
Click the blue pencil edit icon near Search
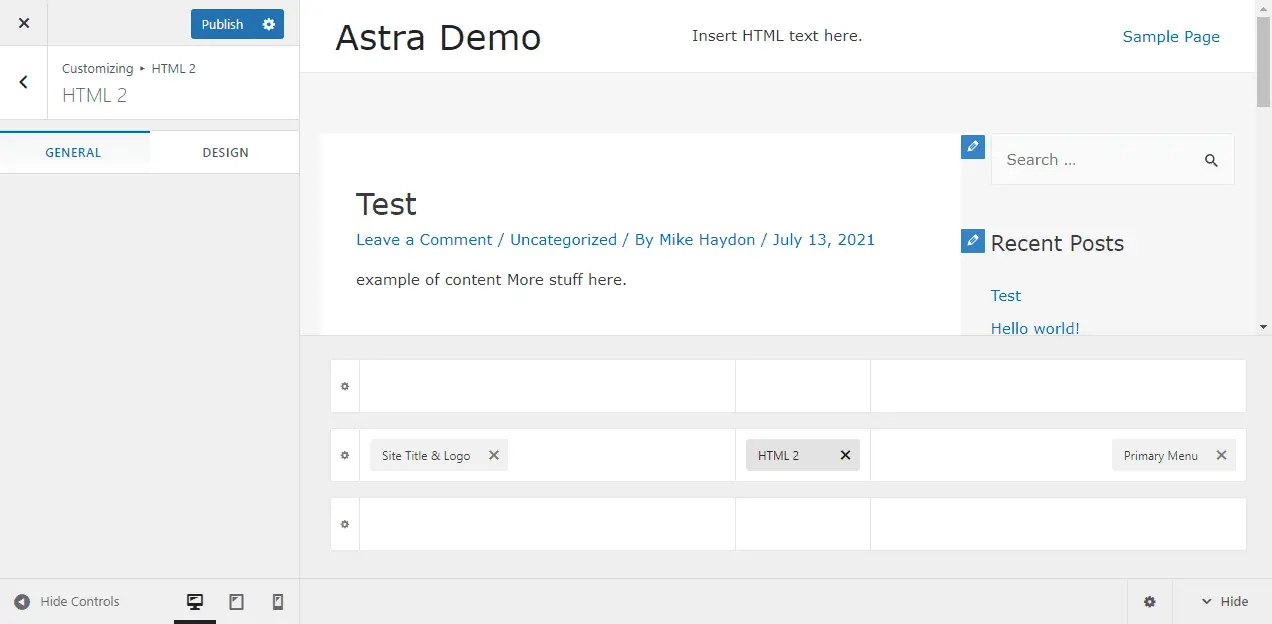point(972,146)
